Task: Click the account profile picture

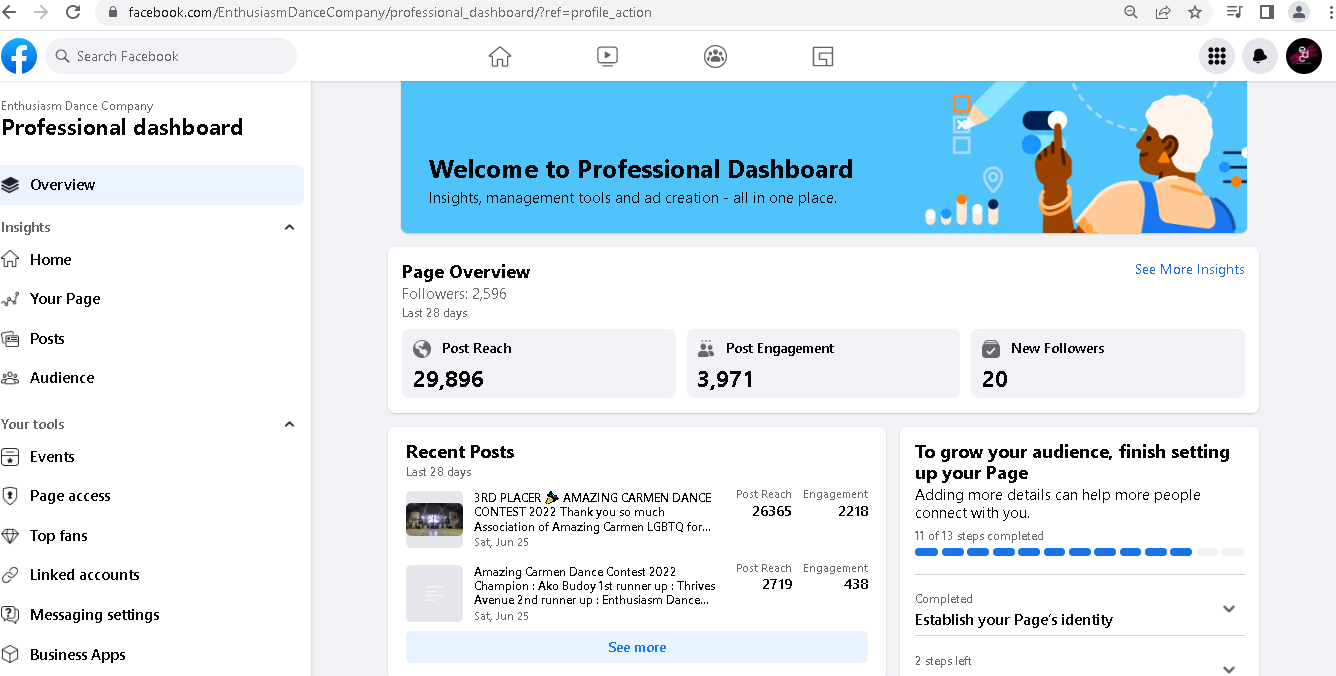Action: (x=1304, y=56)
